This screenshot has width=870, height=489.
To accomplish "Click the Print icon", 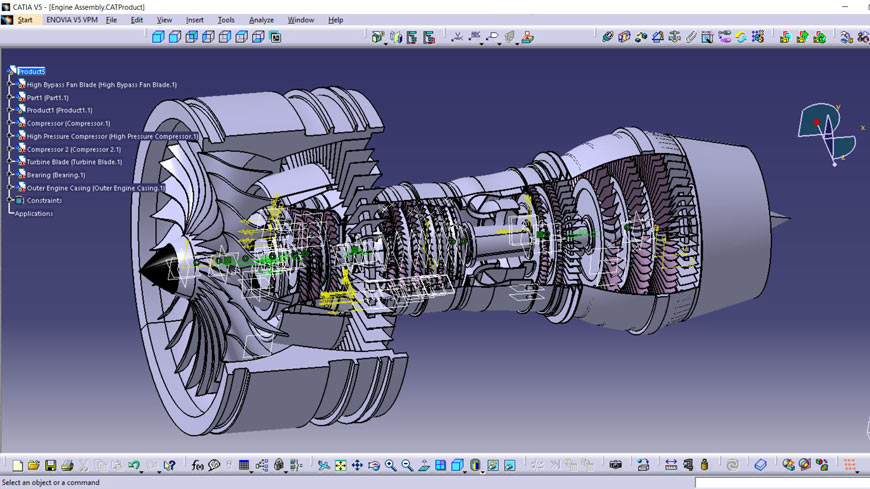I will (67, 466).
